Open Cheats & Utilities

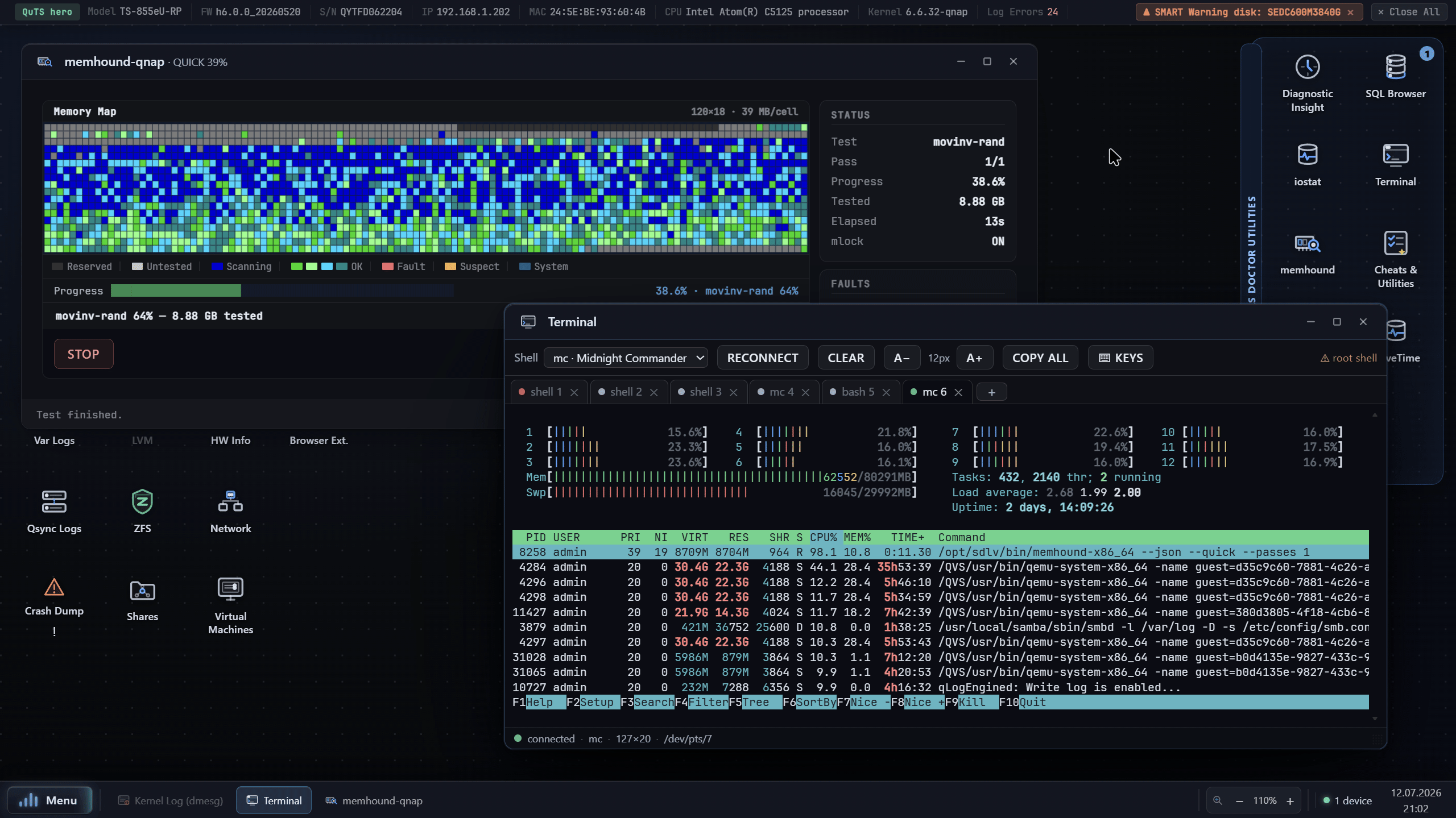pyautogui.click(x=1395, y=259)
